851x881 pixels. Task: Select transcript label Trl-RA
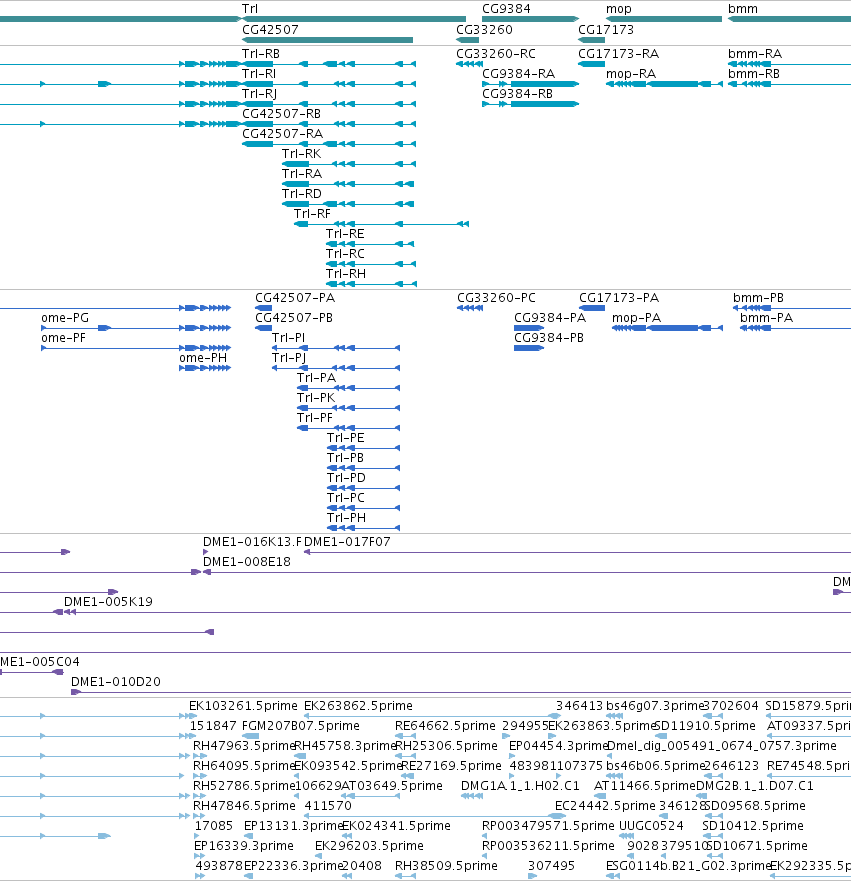click(x=302, y=174)
